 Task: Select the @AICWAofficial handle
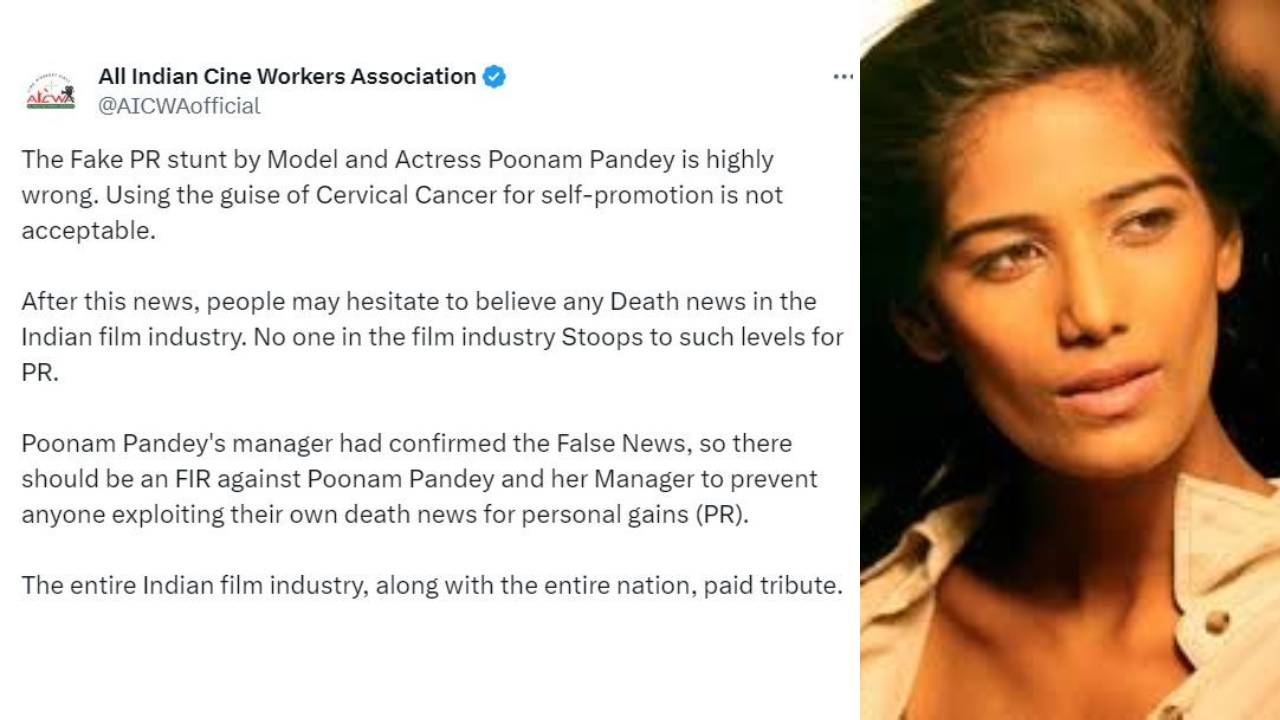coord(174,104)
